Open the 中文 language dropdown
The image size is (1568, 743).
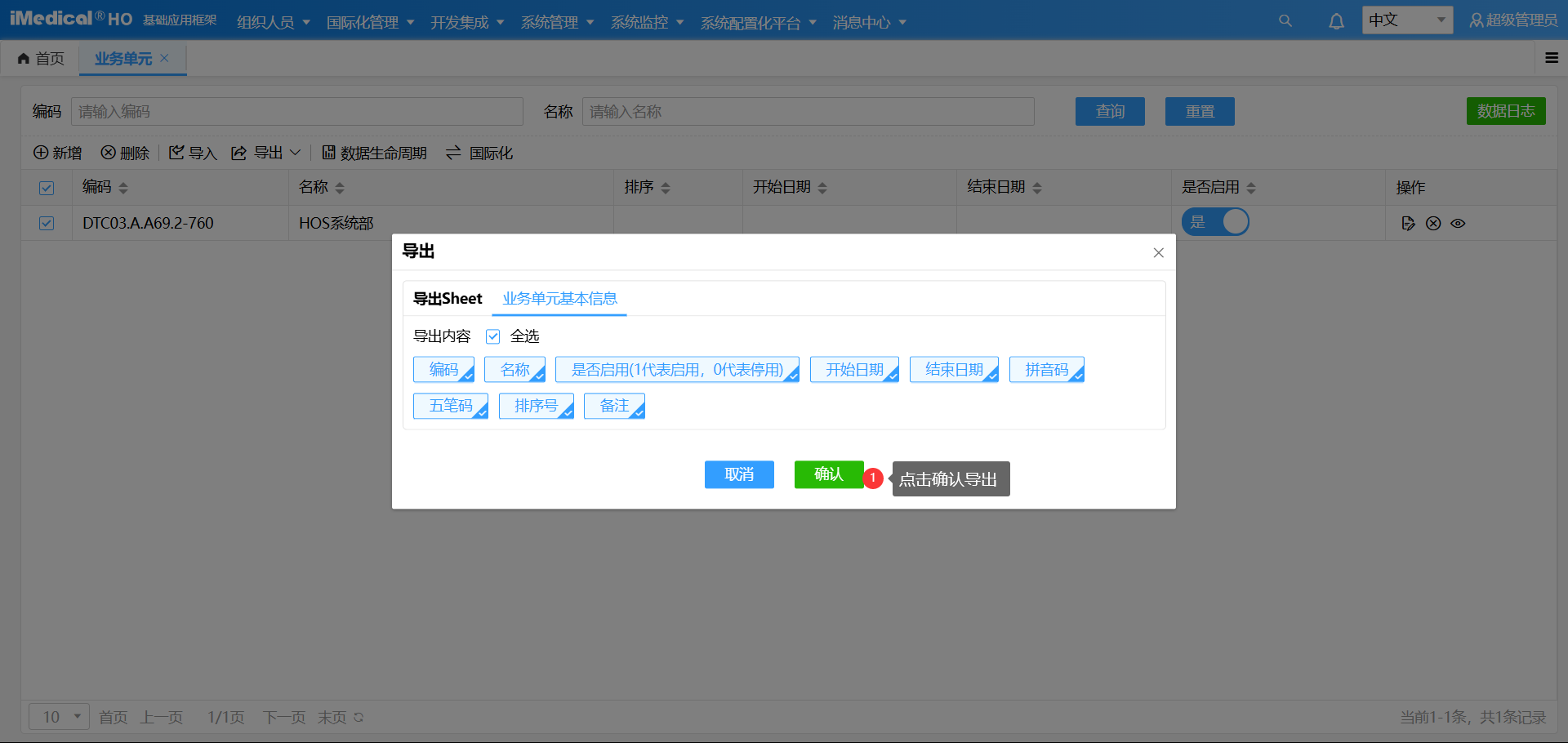1407,20
